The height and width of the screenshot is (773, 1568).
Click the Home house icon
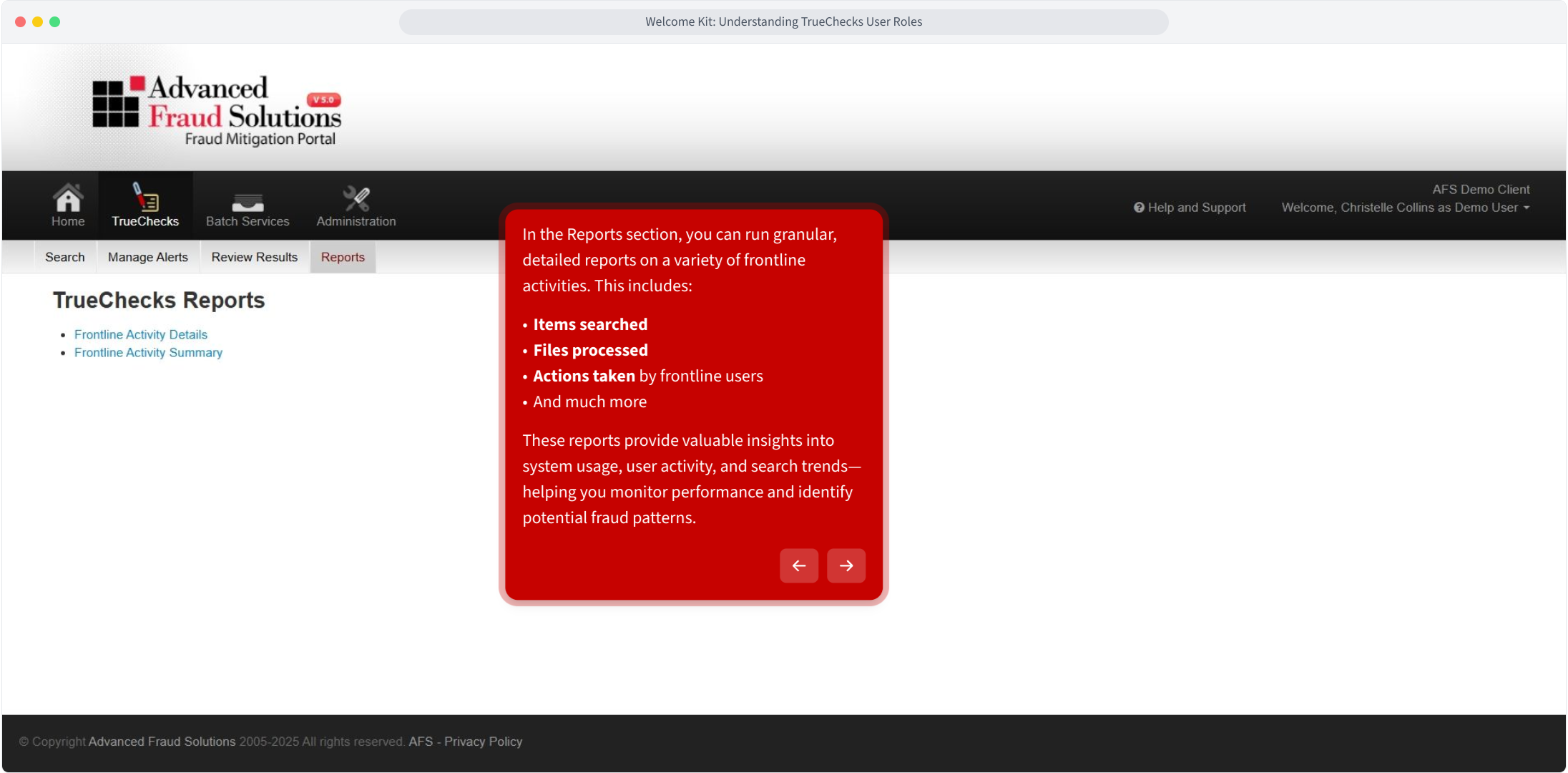coord(68,198)
